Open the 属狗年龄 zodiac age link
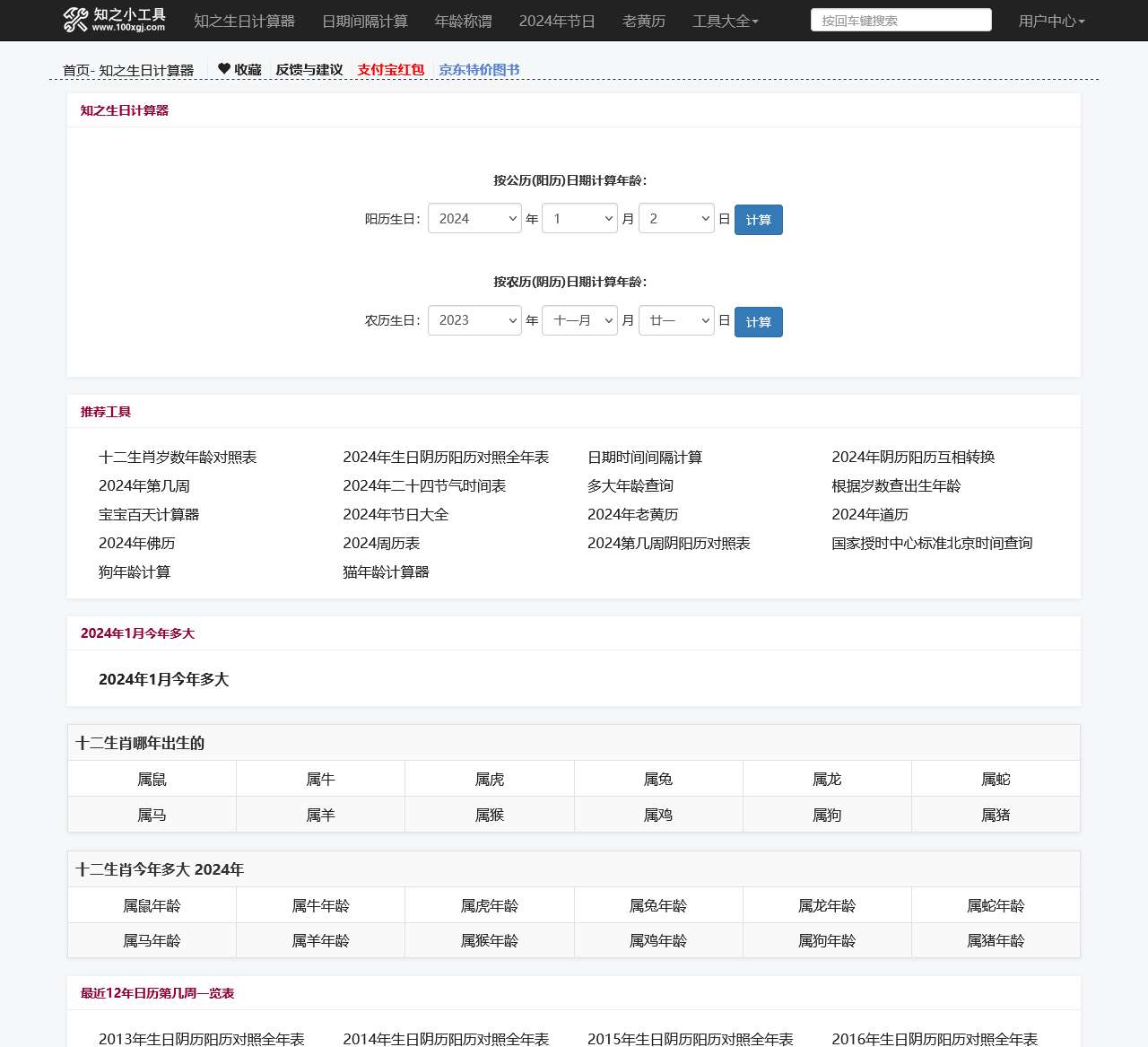1148x1047 pixels. coord(827,940)
